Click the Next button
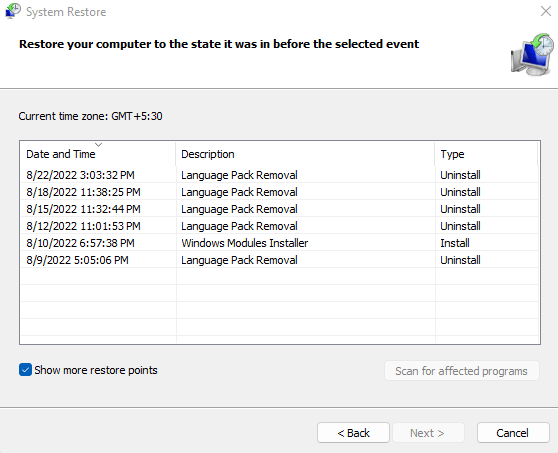The width and height of the screenshot is (558, 453). click(x=428, y=433)
